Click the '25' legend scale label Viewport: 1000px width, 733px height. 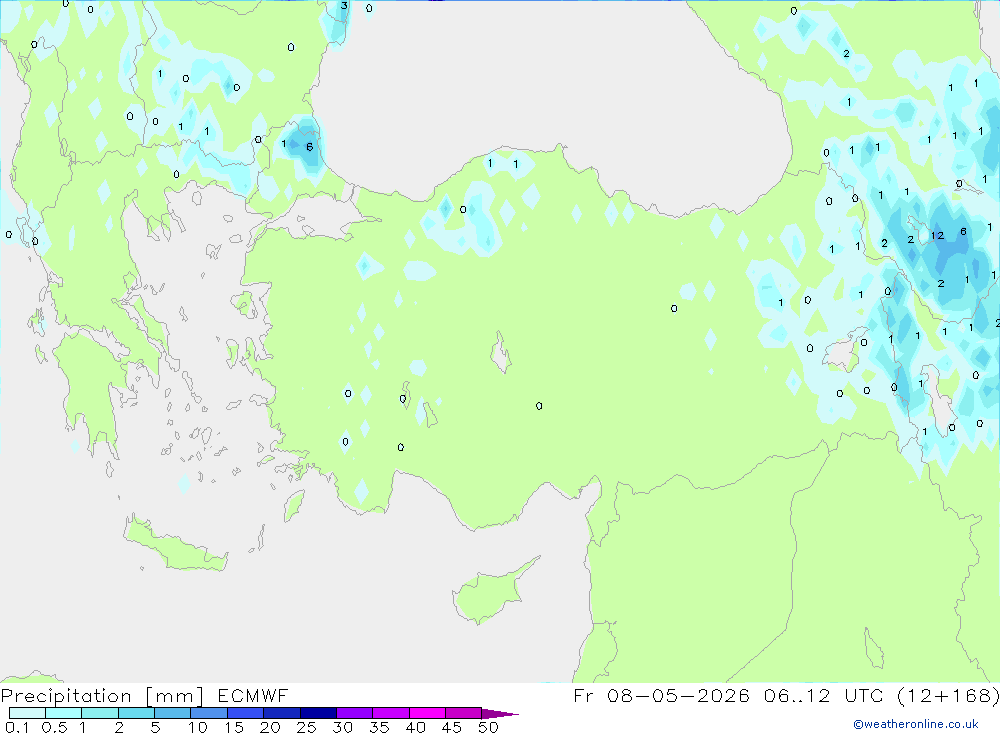307,727
